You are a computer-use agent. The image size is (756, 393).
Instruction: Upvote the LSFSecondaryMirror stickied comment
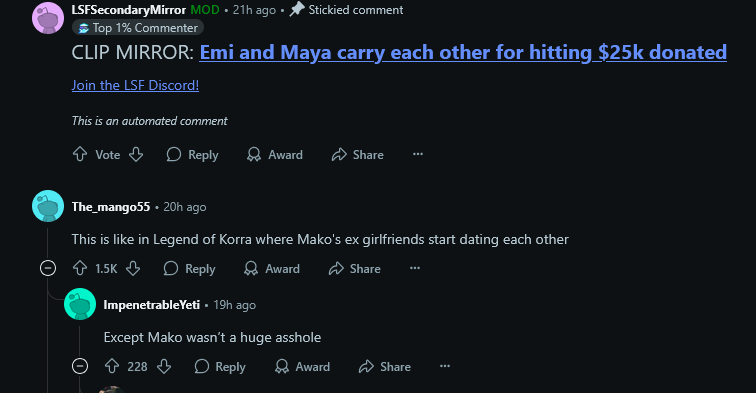[80, 154]
